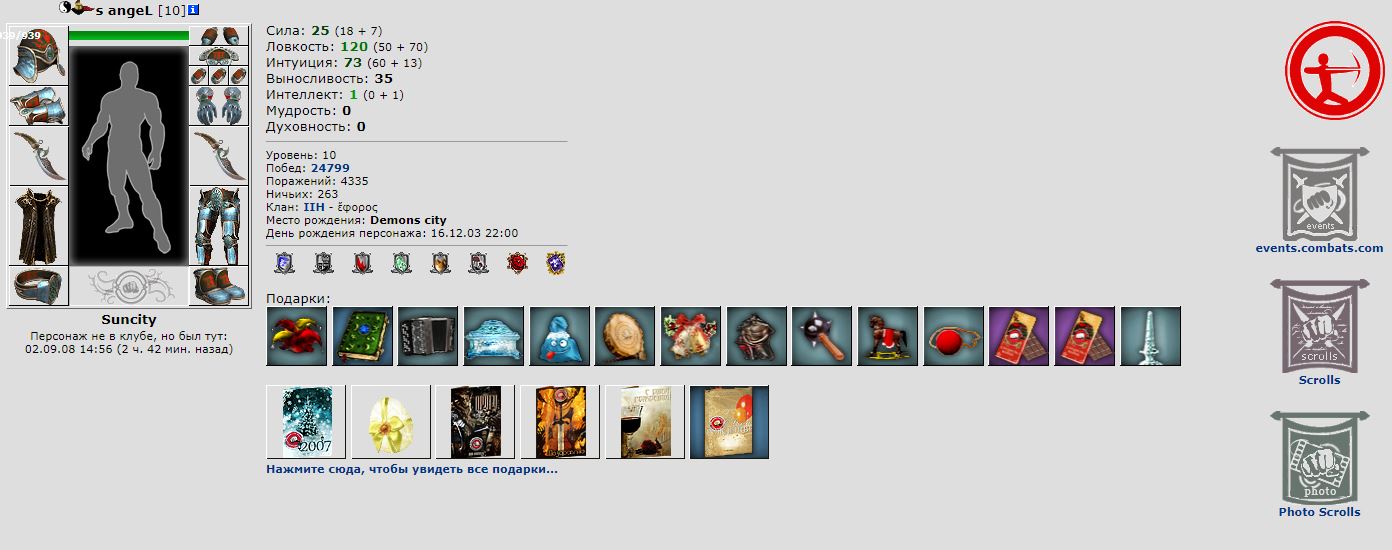Open the Photo Scrolls banner icon

coord(1319,458)
